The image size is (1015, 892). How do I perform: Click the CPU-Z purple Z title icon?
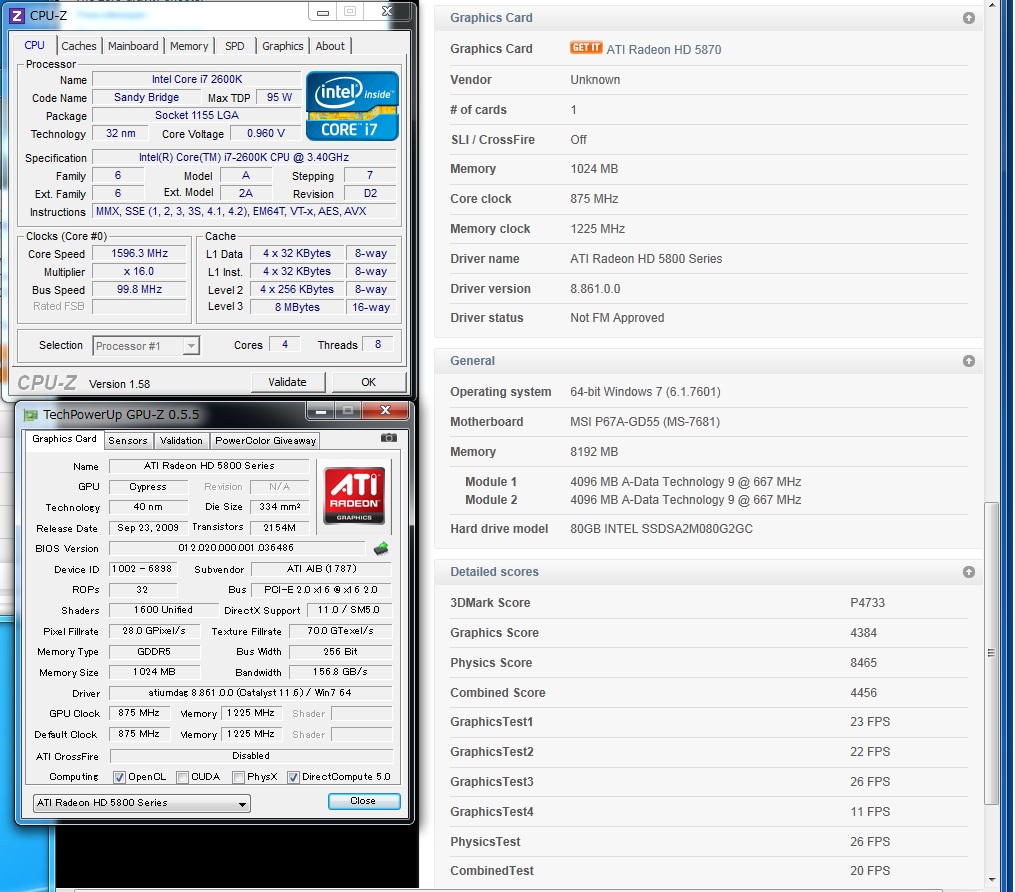click(x=16, y=13)
